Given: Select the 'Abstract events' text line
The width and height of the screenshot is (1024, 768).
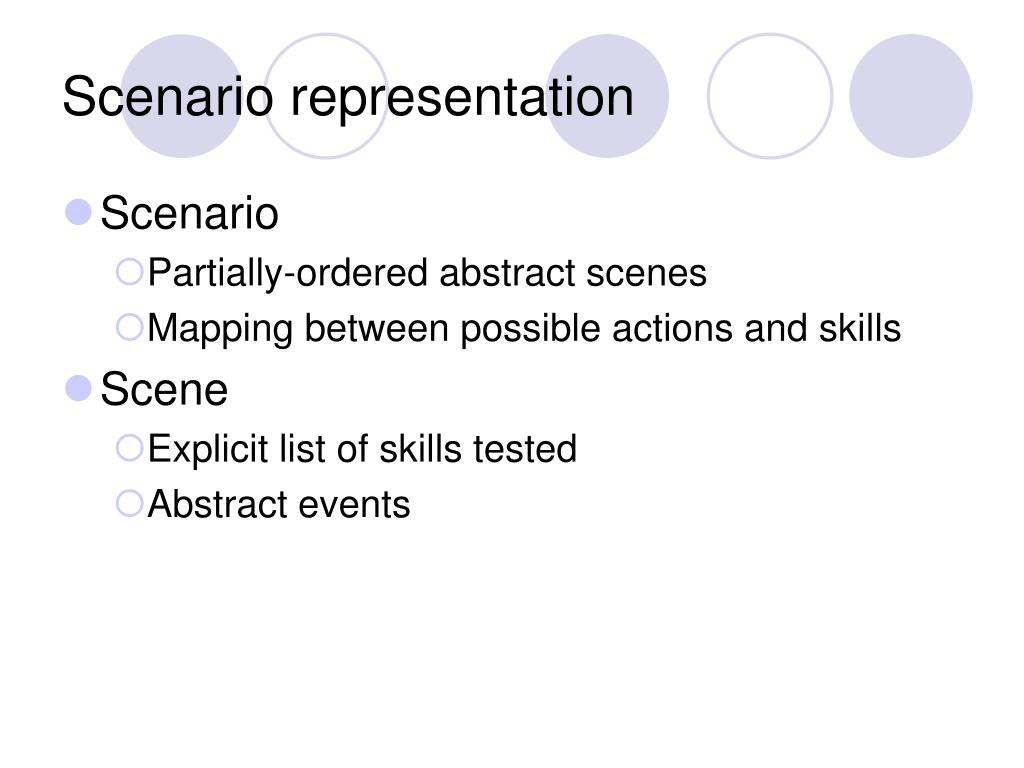Looking at the screenshot, I should 279,505.
